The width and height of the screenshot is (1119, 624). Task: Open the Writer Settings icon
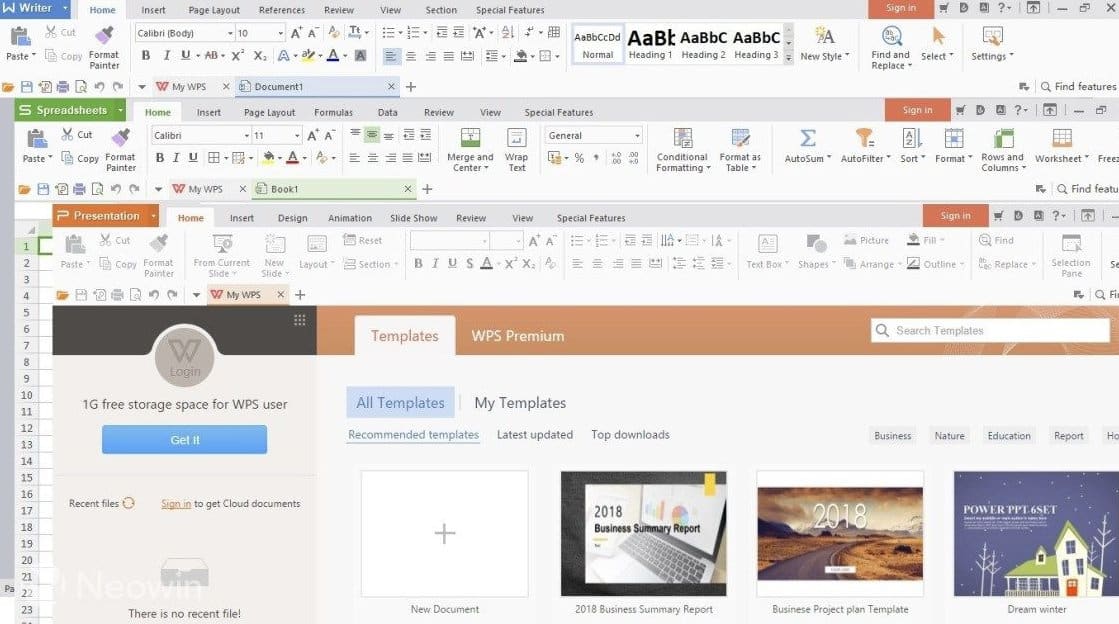991,37
